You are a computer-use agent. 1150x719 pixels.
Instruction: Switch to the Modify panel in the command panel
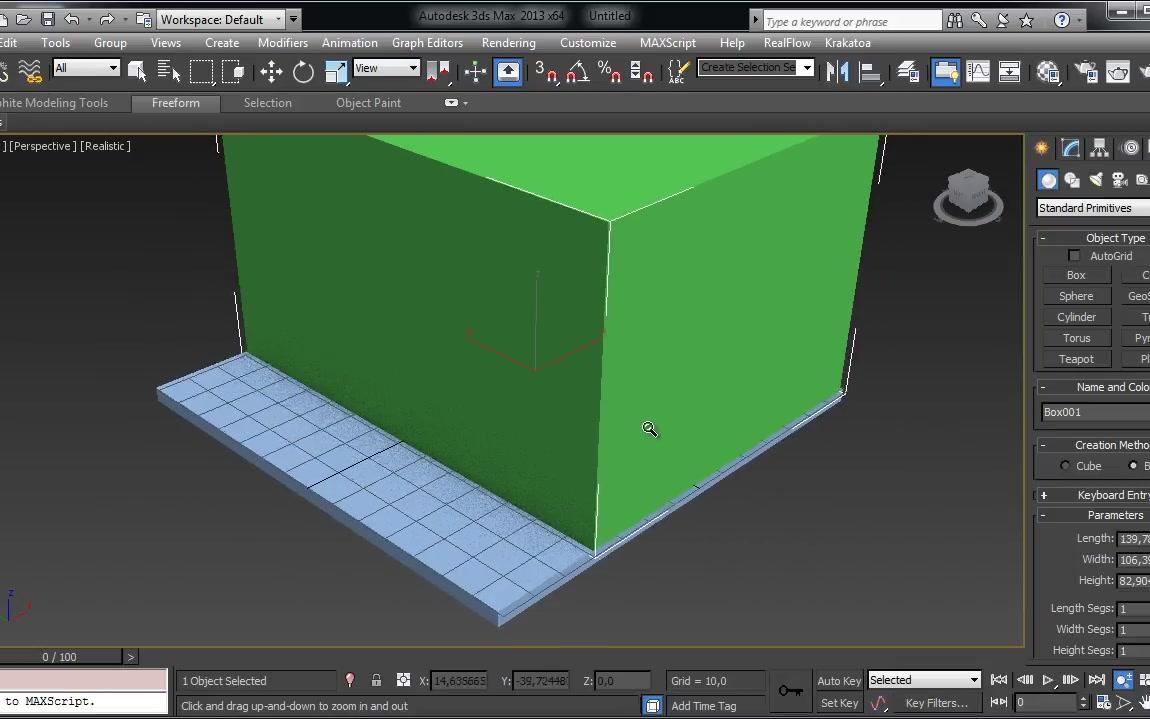(x=1070, y=147)
